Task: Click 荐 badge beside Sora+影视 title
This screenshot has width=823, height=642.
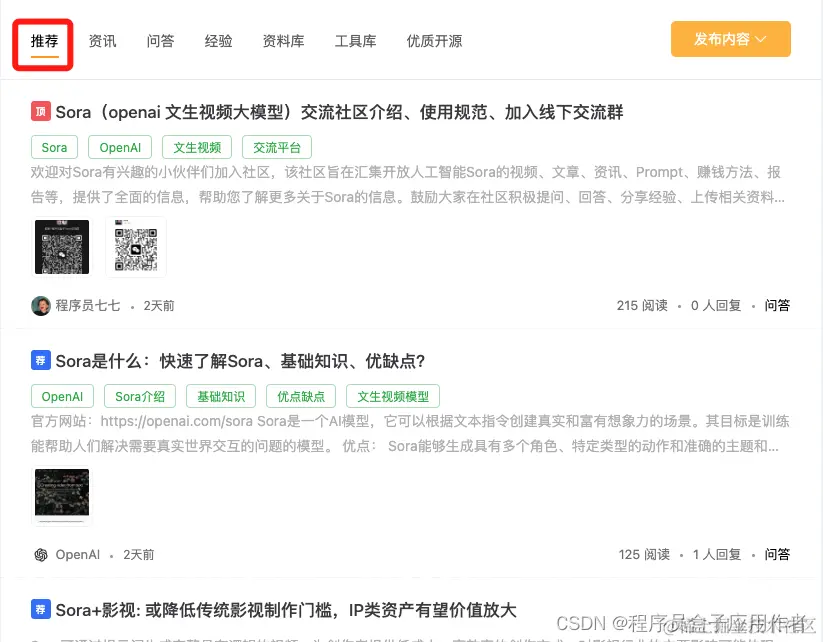Action: (x=40, y=609)
